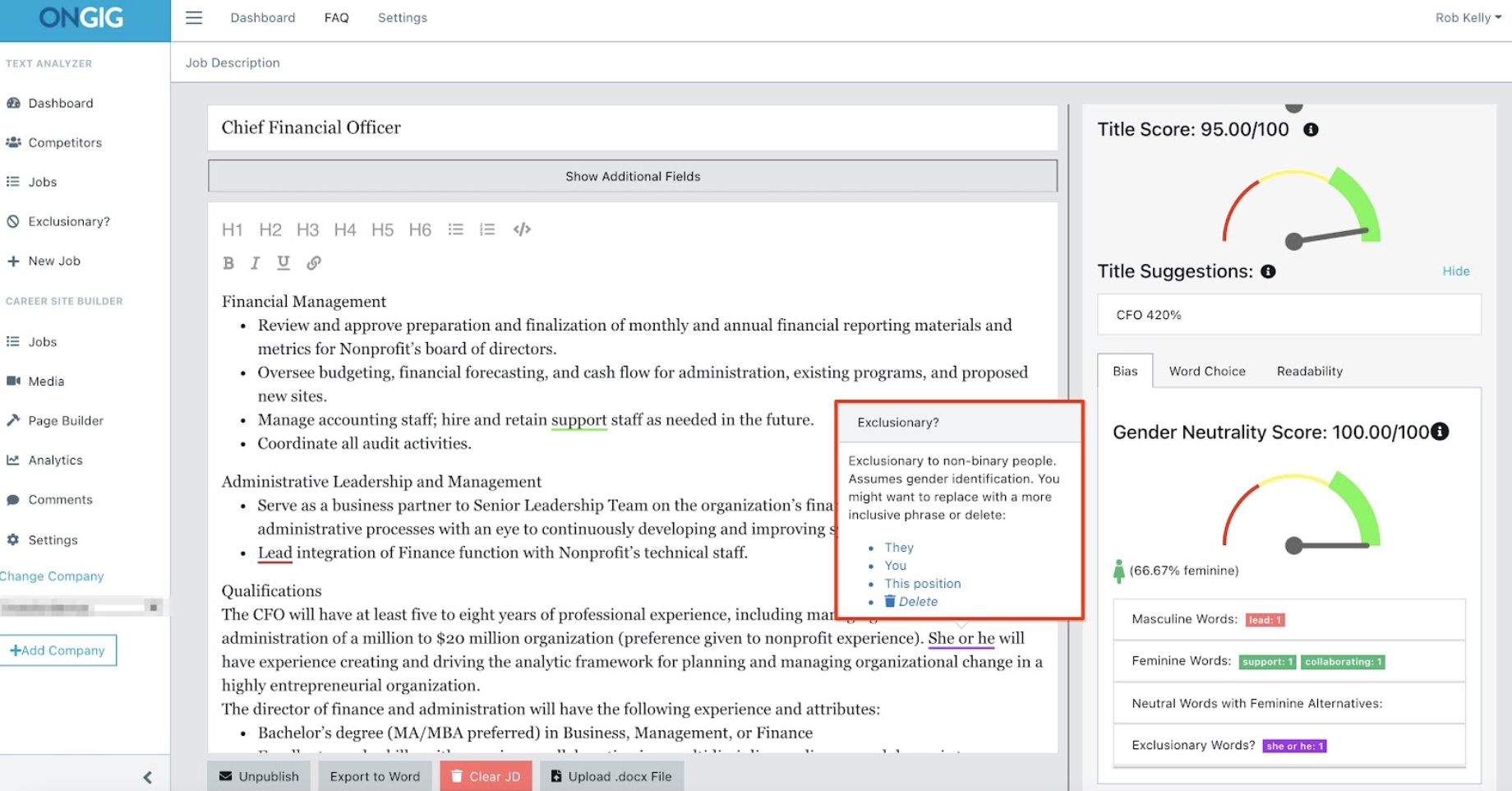Hide the Title Suggestions panel
This screenshot has width=1512, height=791.
coord(1455,271)
